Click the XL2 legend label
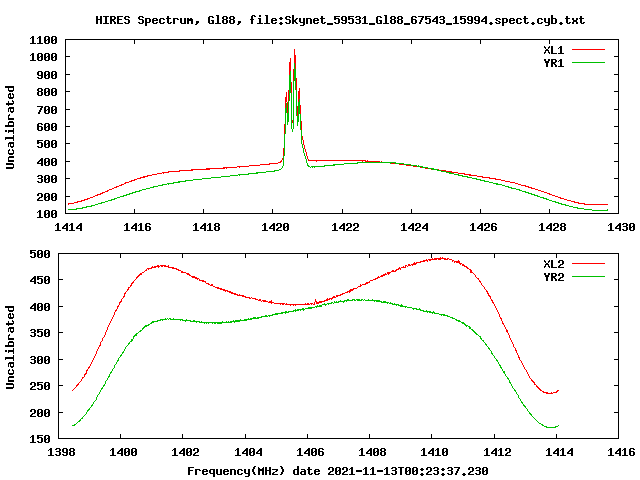This screenshot has width=640, height=480. coord(553,264)
